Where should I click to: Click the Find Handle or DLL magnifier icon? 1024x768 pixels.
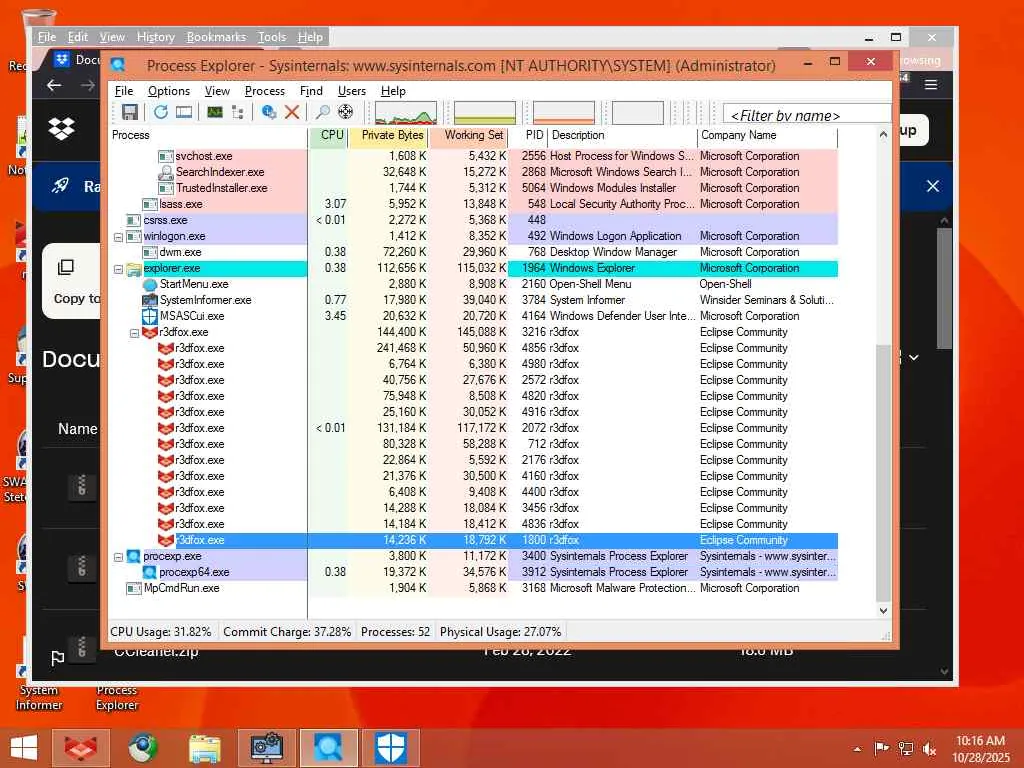point(323,112)
